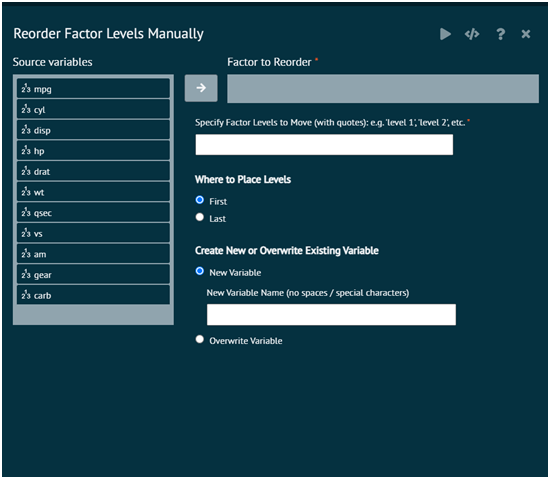Select the vs variable
The height and width of the screenshot is (479, 550).
coord(93,233)
